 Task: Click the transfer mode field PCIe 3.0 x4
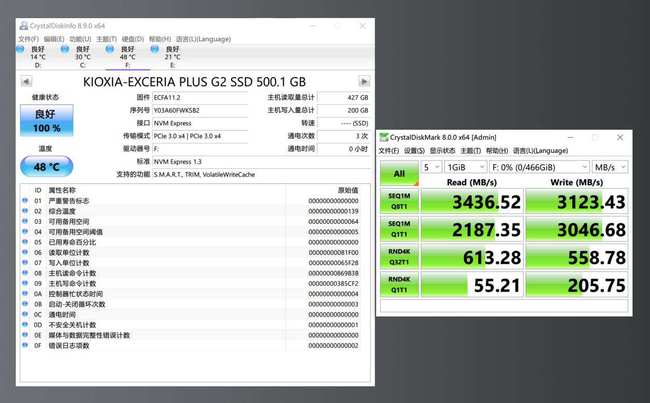pyautogui.click(x=200, y=136)
